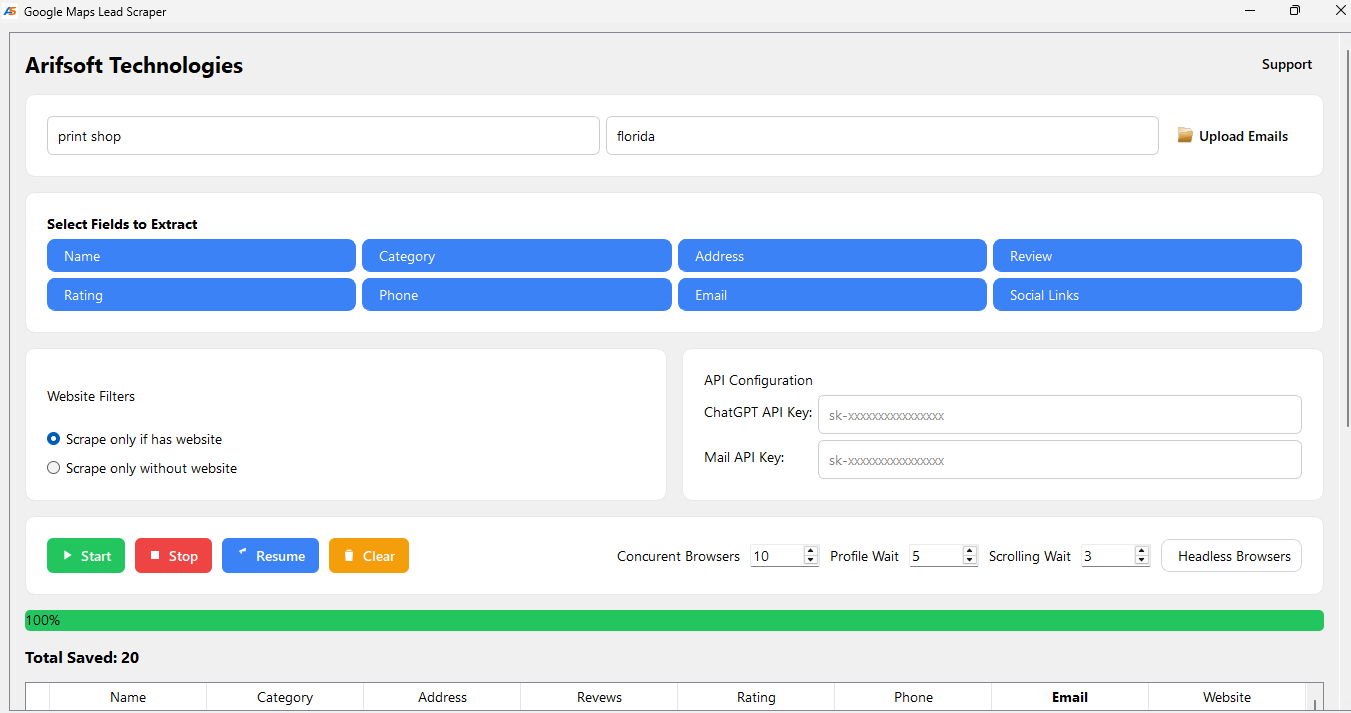This screenshot has width=1351, height=713.
Task: Select 'Scrape only without website' radio button
Action: tap(54, 468)
